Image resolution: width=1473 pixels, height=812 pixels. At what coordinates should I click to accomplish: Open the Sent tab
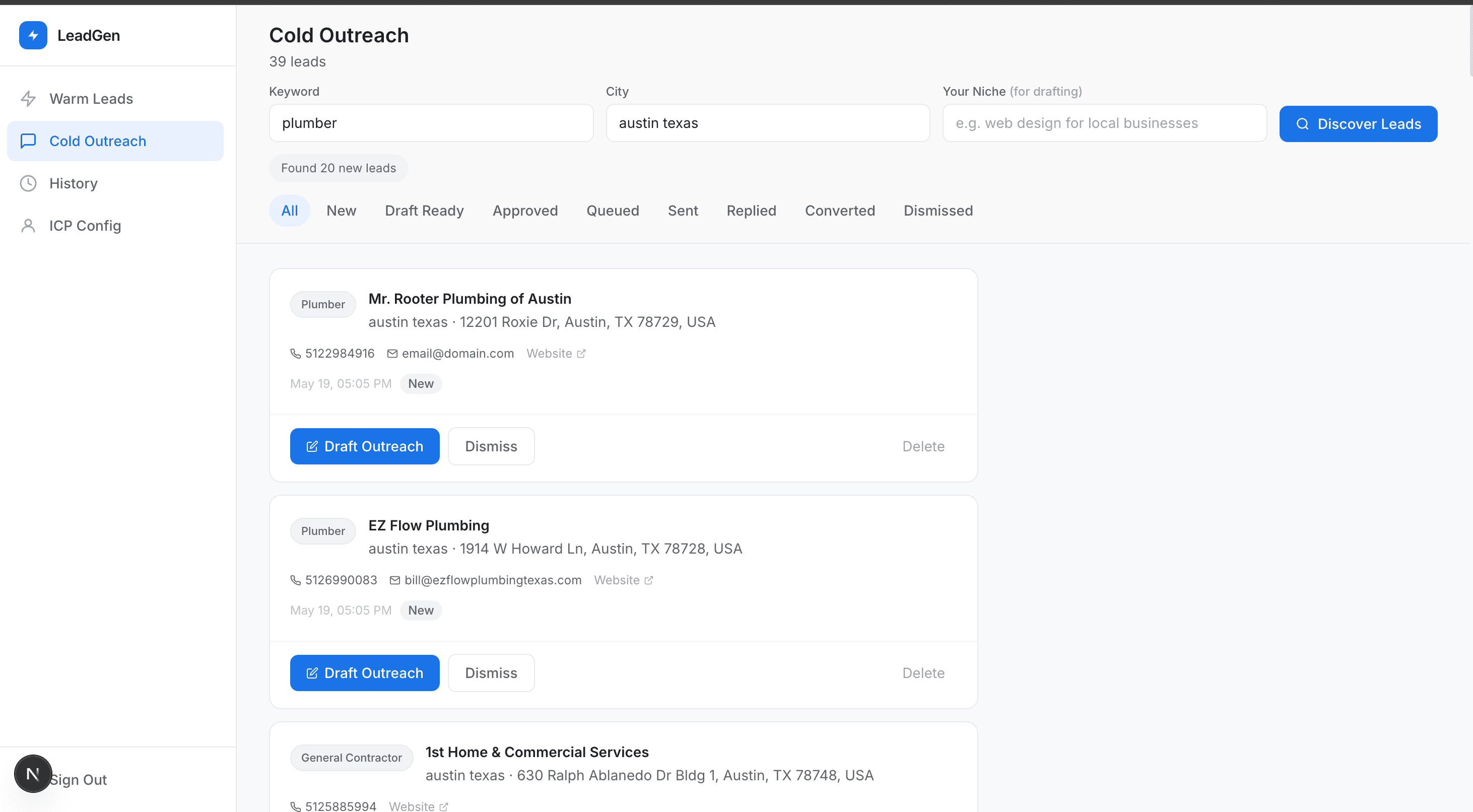tap(683, 211)
